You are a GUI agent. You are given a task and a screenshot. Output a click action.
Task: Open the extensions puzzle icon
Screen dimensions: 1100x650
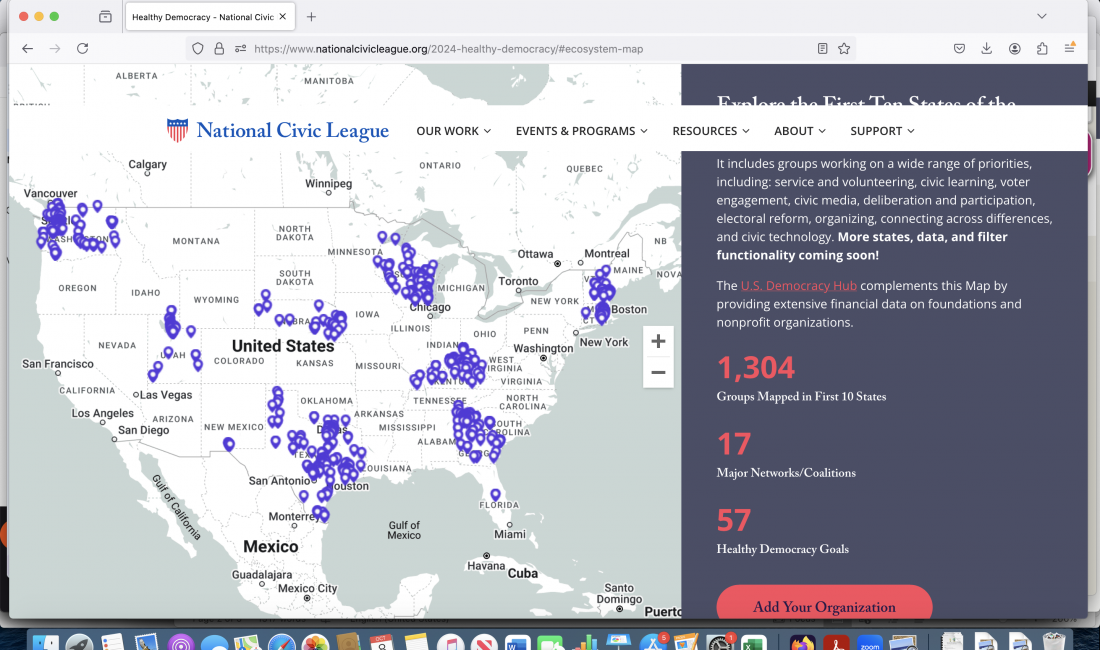pos(1042,48)
